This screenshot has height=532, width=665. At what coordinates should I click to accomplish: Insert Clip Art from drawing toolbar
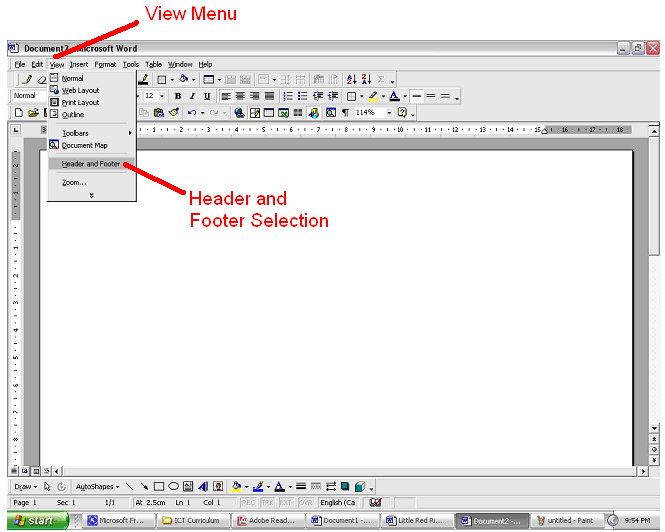click(x=218, y=487)
